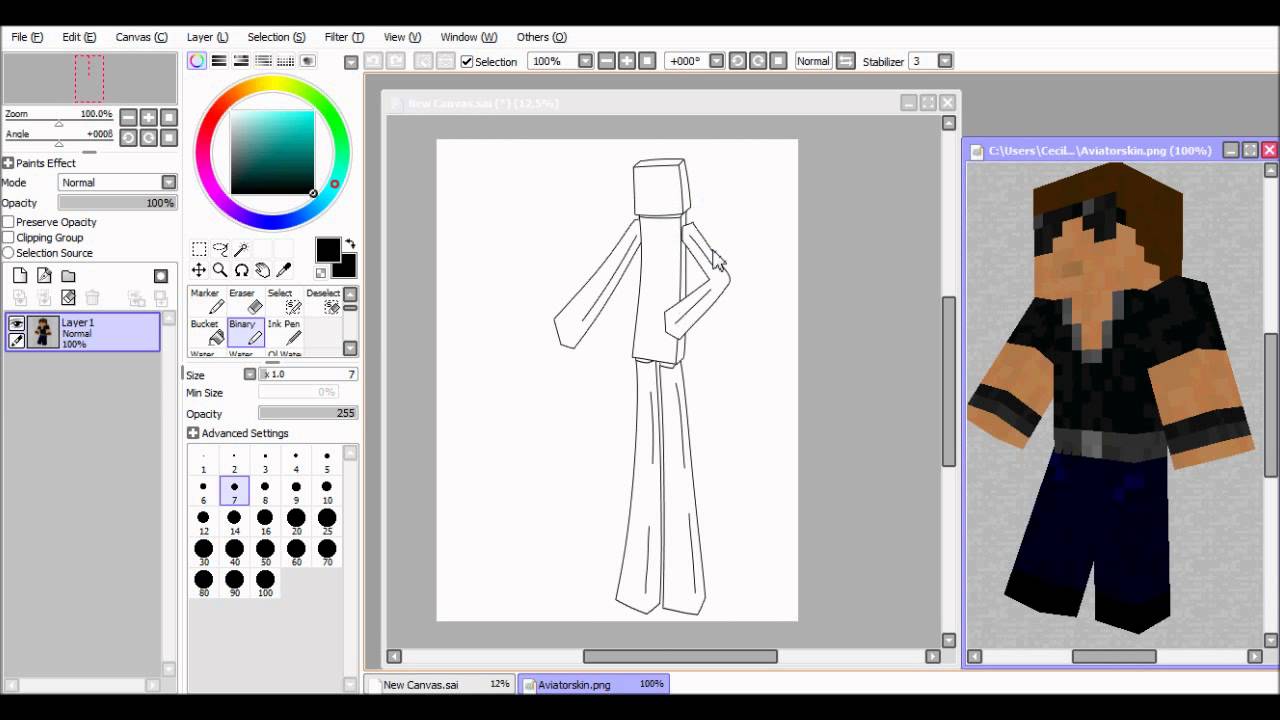Image resolution: width=1280 pixels, height=720 pixels.
Task: Open the brush Size multiplier dropdown
Action: 250,374
